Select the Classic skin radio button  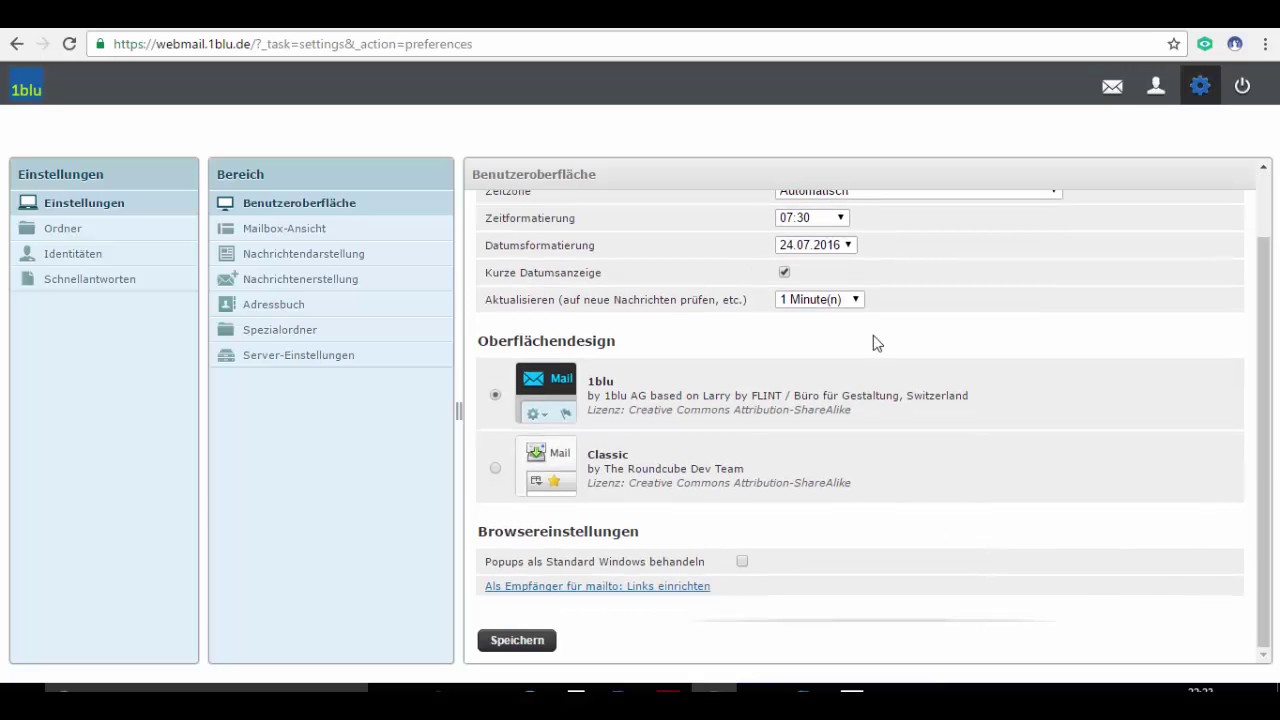[x=495, y=468]
